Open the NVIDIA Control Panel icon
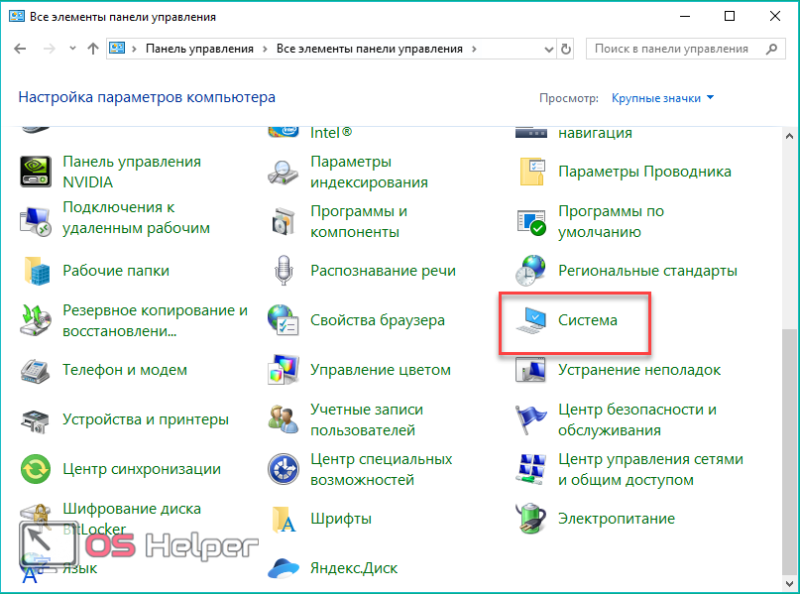800x594 pixels. pos(35,171)
